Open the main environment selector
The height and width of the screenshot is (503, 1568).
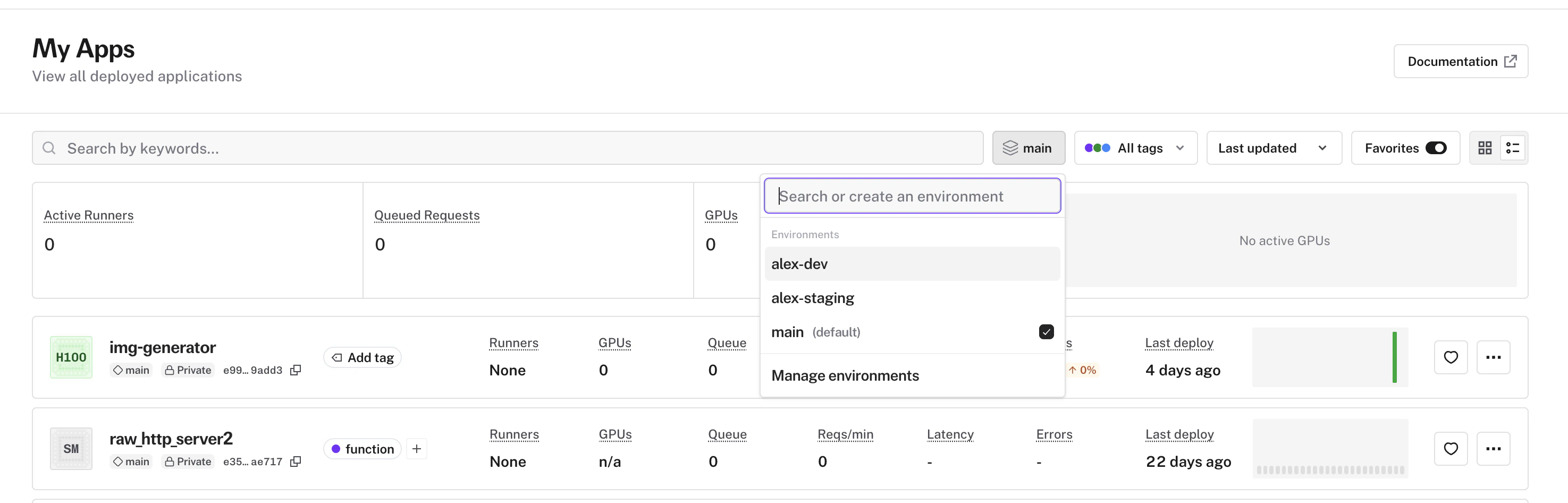click(x=1029, y=147)
